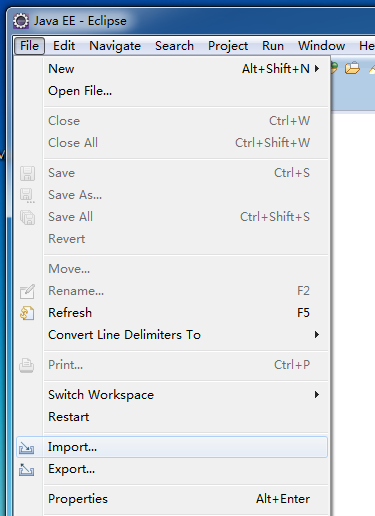Image resolution: width=375 pixels, height=516 pixels.
Task: Click the Print icon in File menu
Action: click(x=26, y=365)
